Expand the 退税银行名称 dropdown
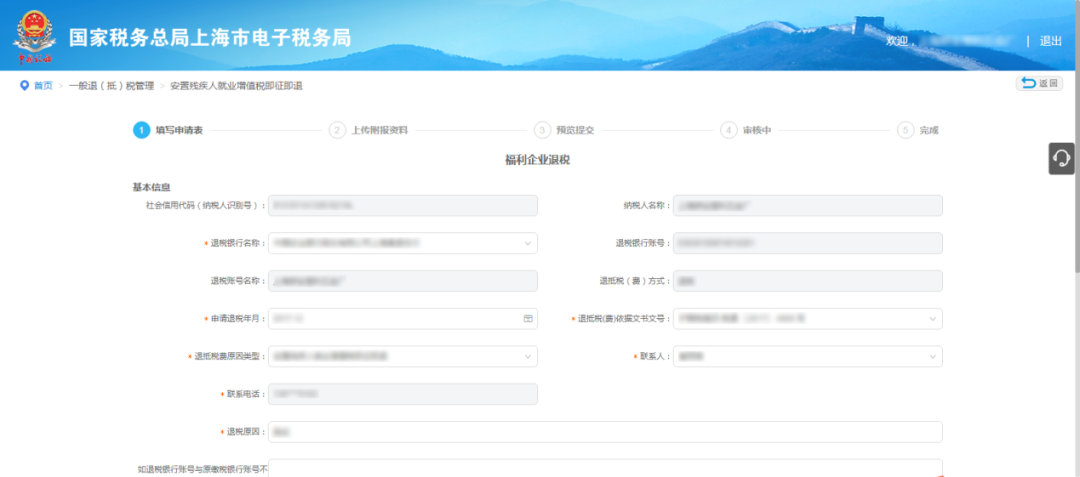Viewport: 1080px width, 477px height. tap(528, 243)
